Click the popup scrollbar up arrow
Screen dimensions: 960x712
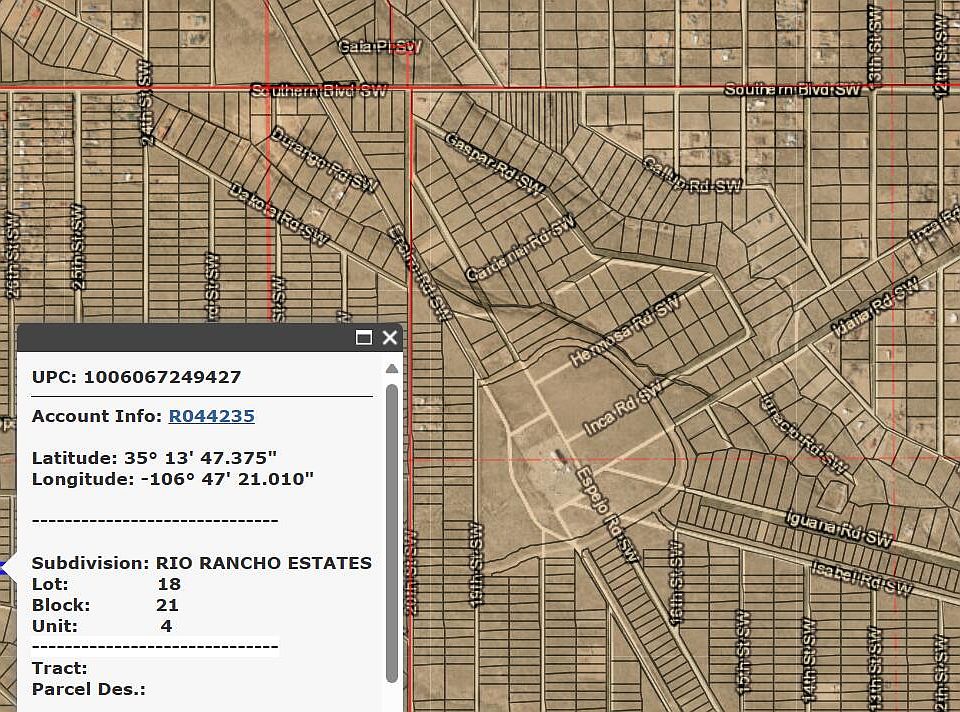click(x=392, y=369)
